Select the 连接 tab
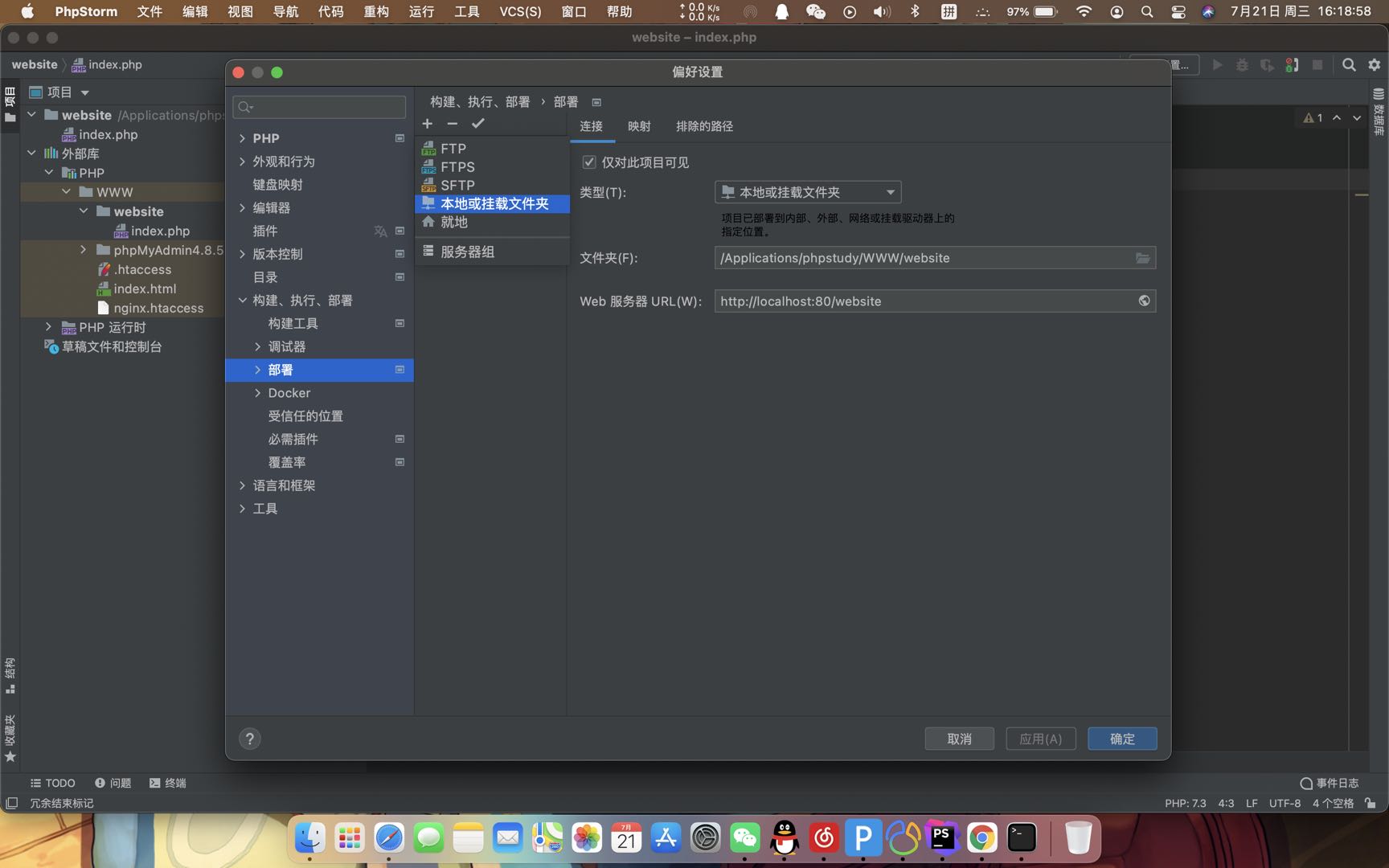This screenshot has width=1389, height=868. tap(592, 126)
